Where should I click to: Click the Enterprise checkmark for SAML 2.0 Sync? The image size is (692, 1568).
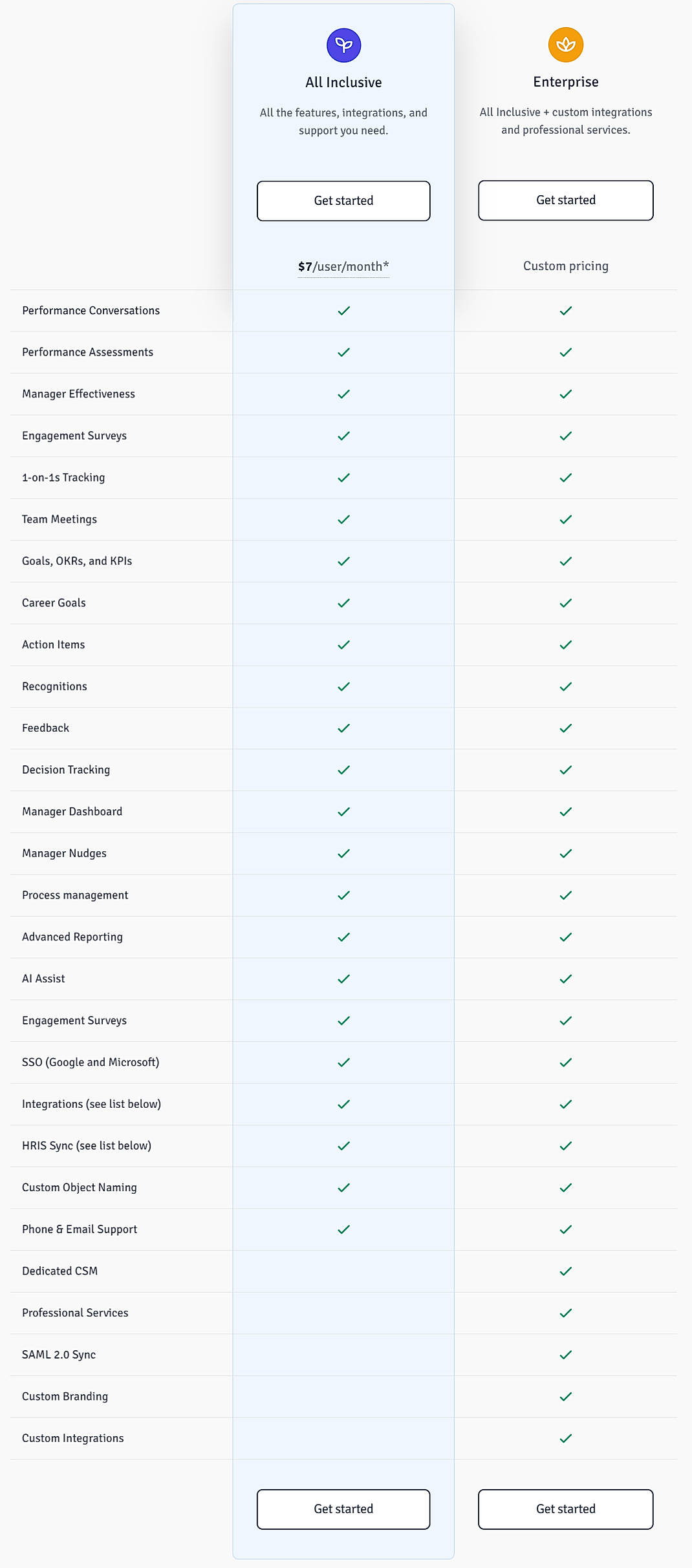click(565, 1354)
